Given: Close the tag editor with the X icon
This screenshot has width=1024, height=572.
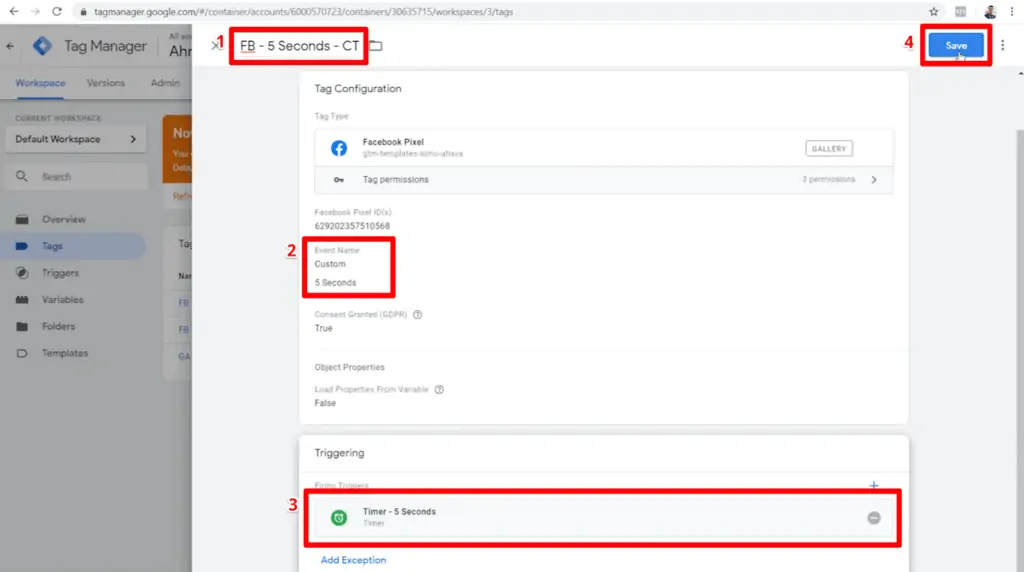Looking at the screenshot, I should click(215, 46).
